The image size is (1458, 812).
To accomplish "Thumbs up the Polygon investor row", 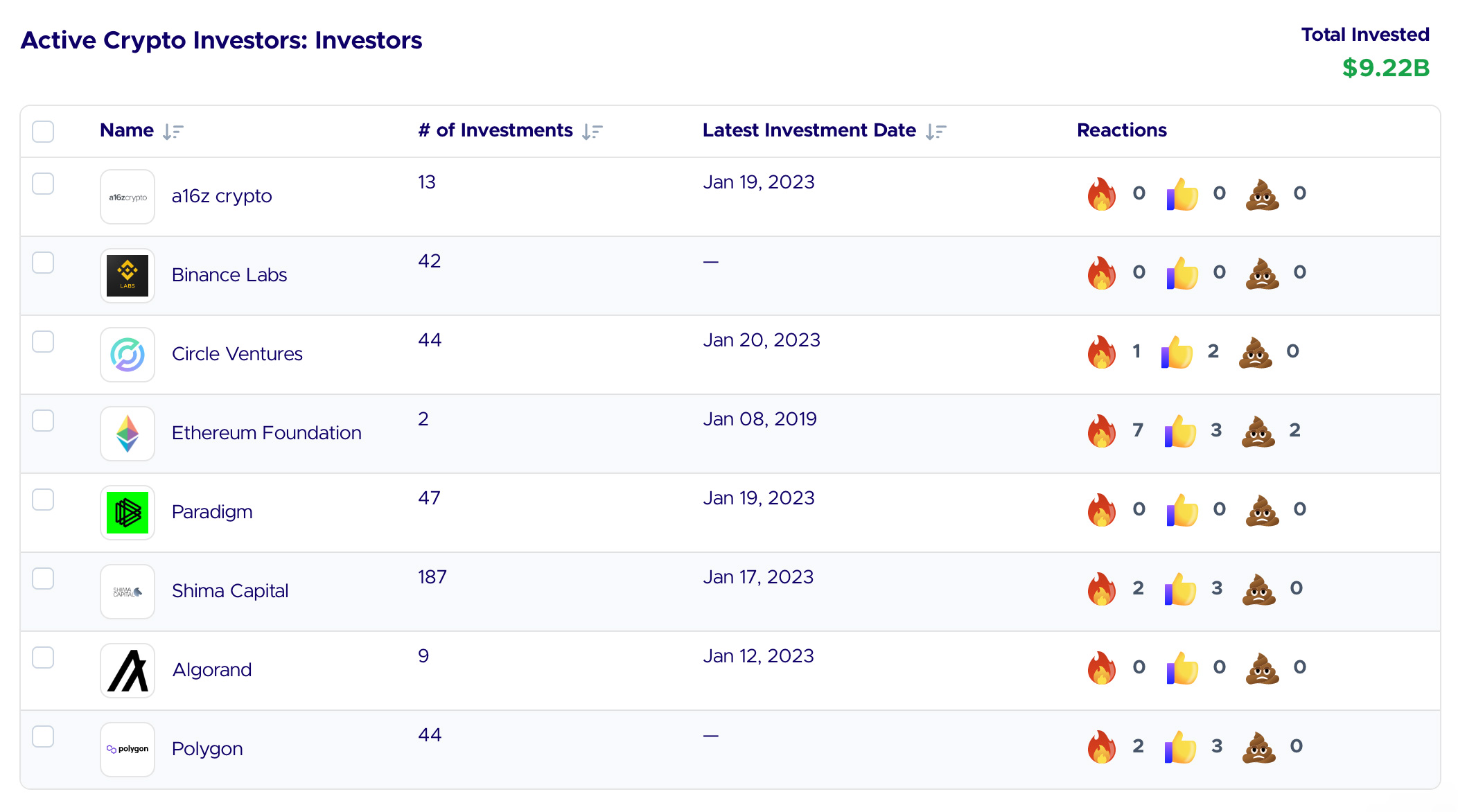I will 1180,747.
